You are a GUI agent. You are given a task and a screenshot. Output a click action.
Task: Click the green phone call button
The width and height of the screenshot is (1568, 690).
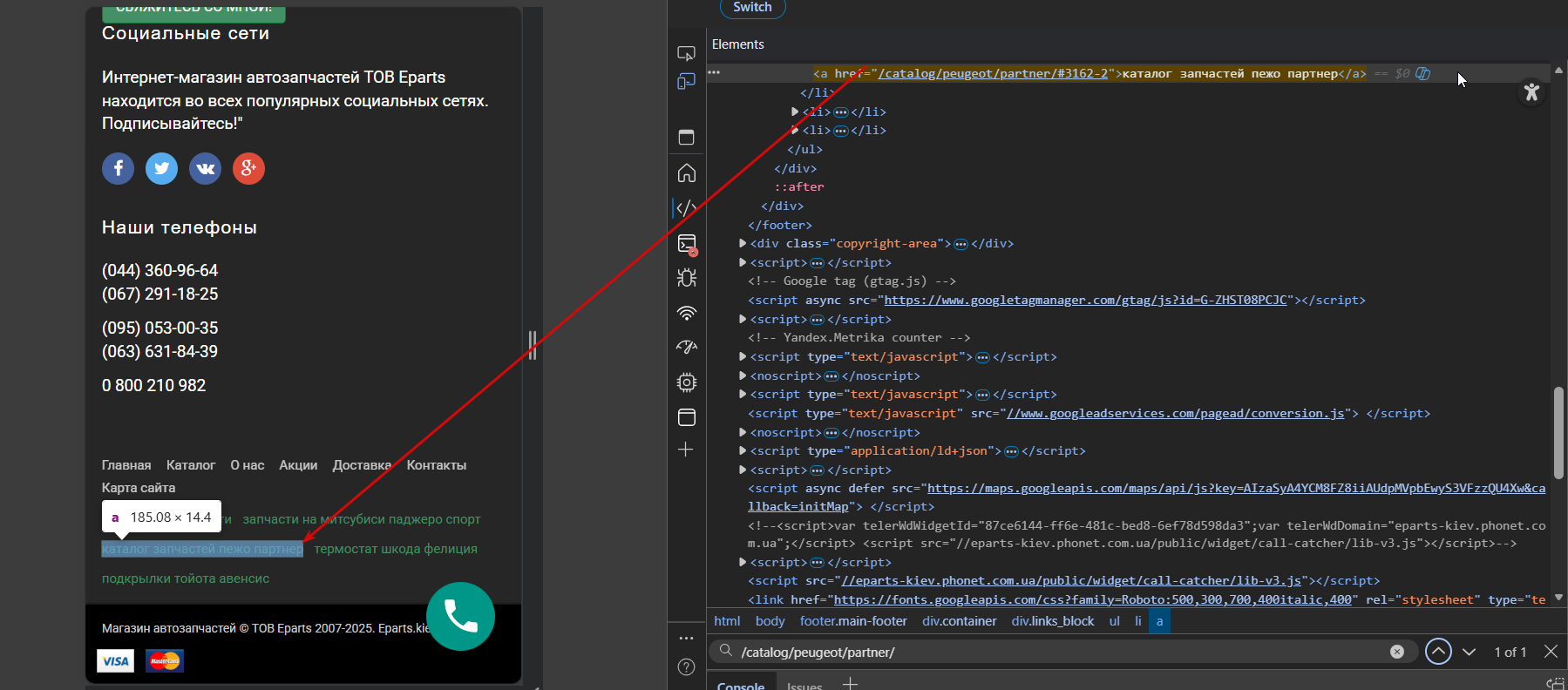460,616
